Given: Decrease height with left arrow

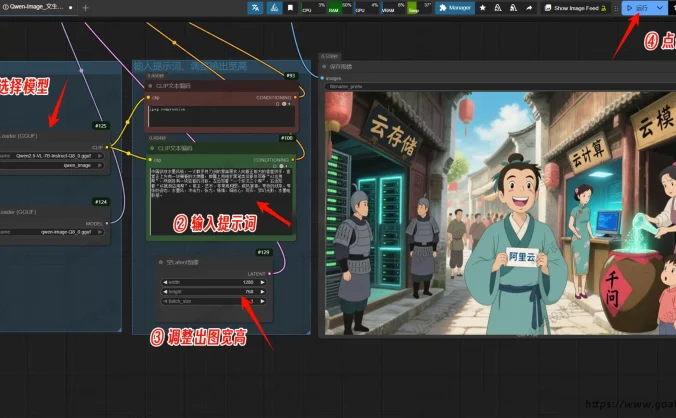Looking at the screenshot, I should (x=165, y=292).
